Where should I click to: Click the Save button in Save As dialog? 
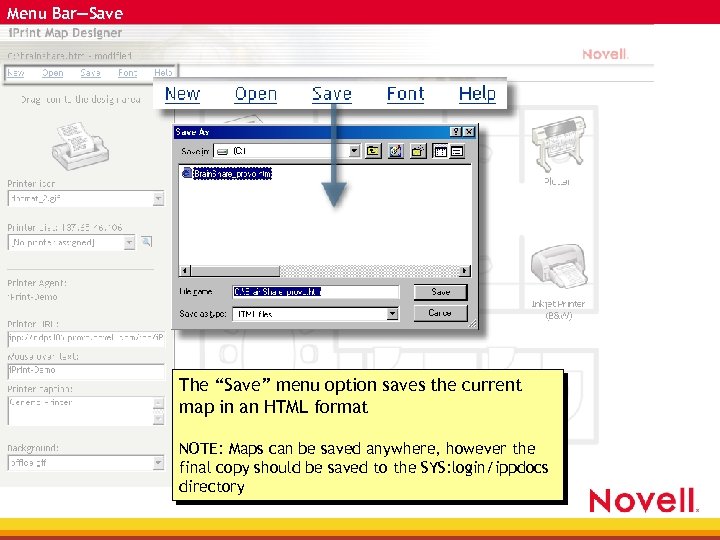click(440, 292)
